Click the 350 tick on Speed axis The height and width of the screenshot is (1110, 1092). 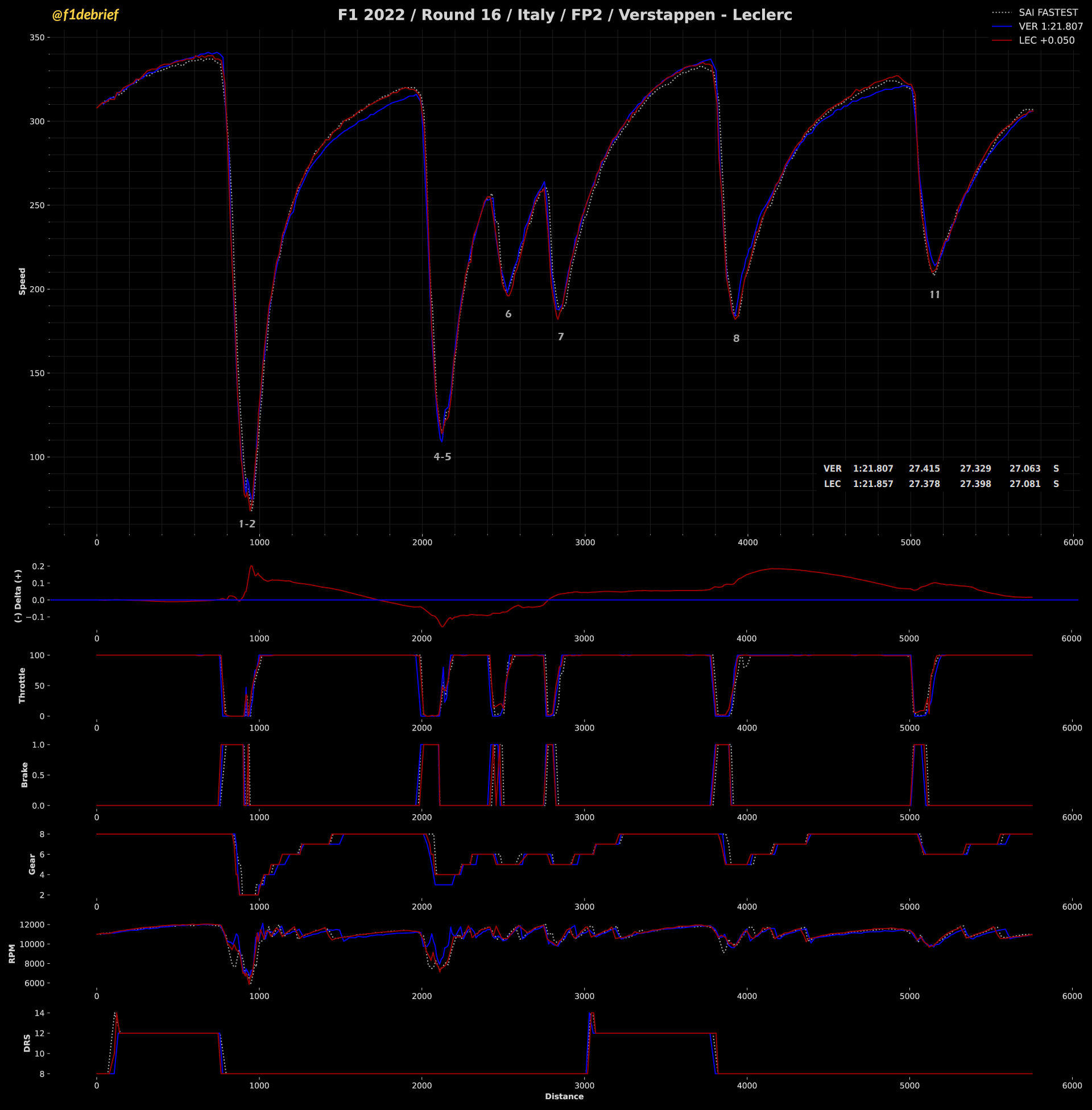tap(37, 38)
